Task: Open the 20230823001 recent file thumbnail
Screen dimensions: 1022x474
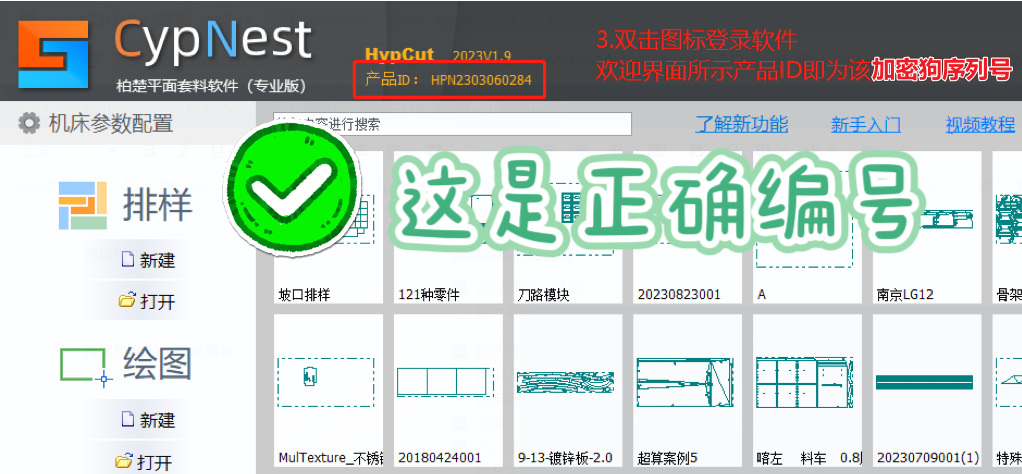Action: (x=688, y=227)
